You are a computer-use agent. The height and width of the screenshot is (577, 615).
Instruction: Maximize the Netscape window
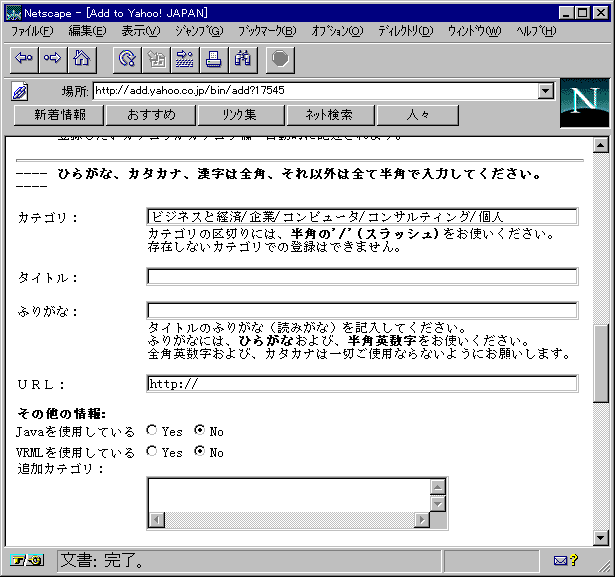point(583,13)
